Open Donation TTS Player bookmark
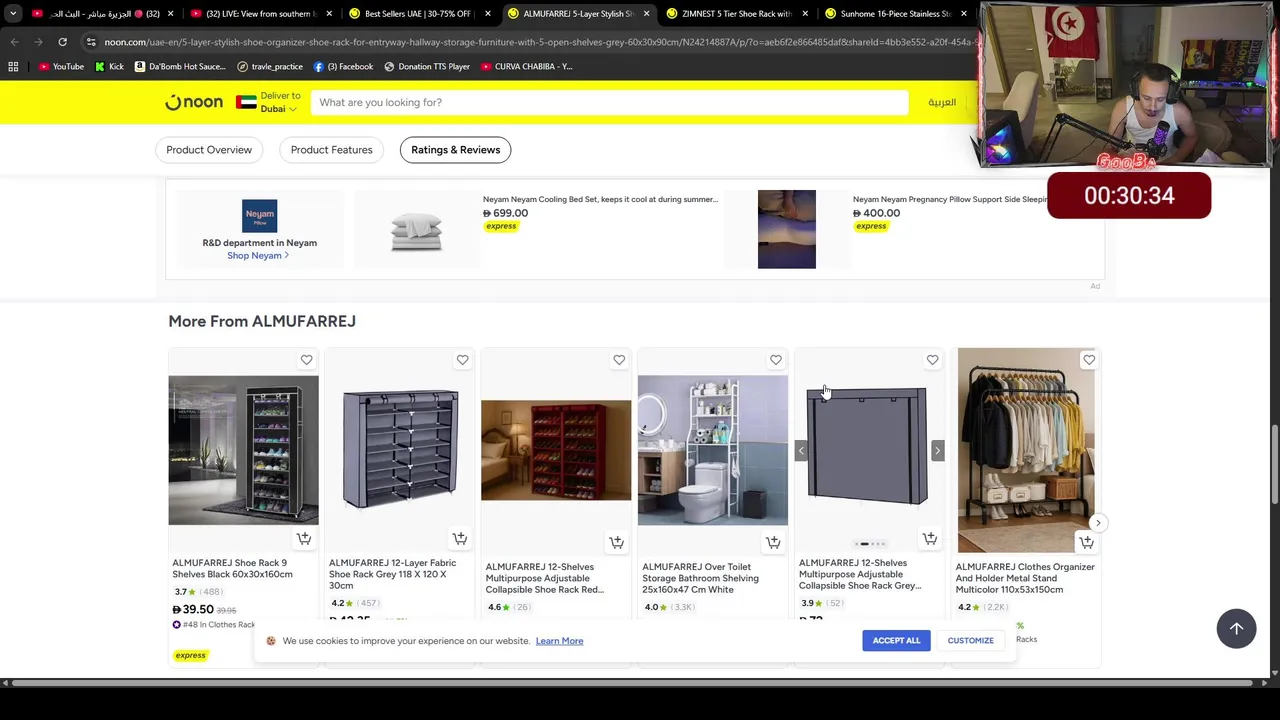This screenshot has height=720, width=1280. [426, 66]
